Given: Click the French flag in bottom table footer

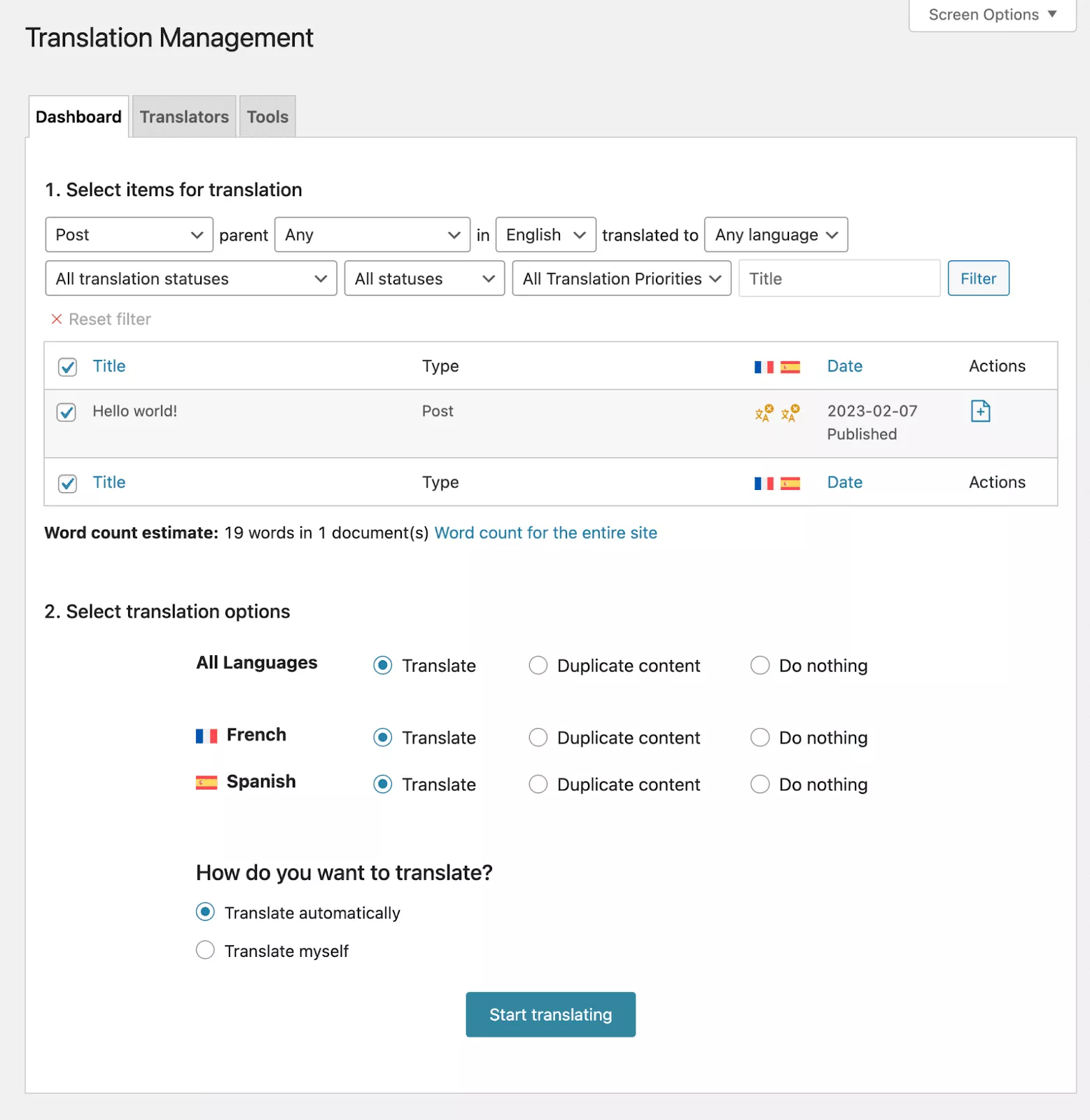Looking at the screenshot, I should [764, 483].
